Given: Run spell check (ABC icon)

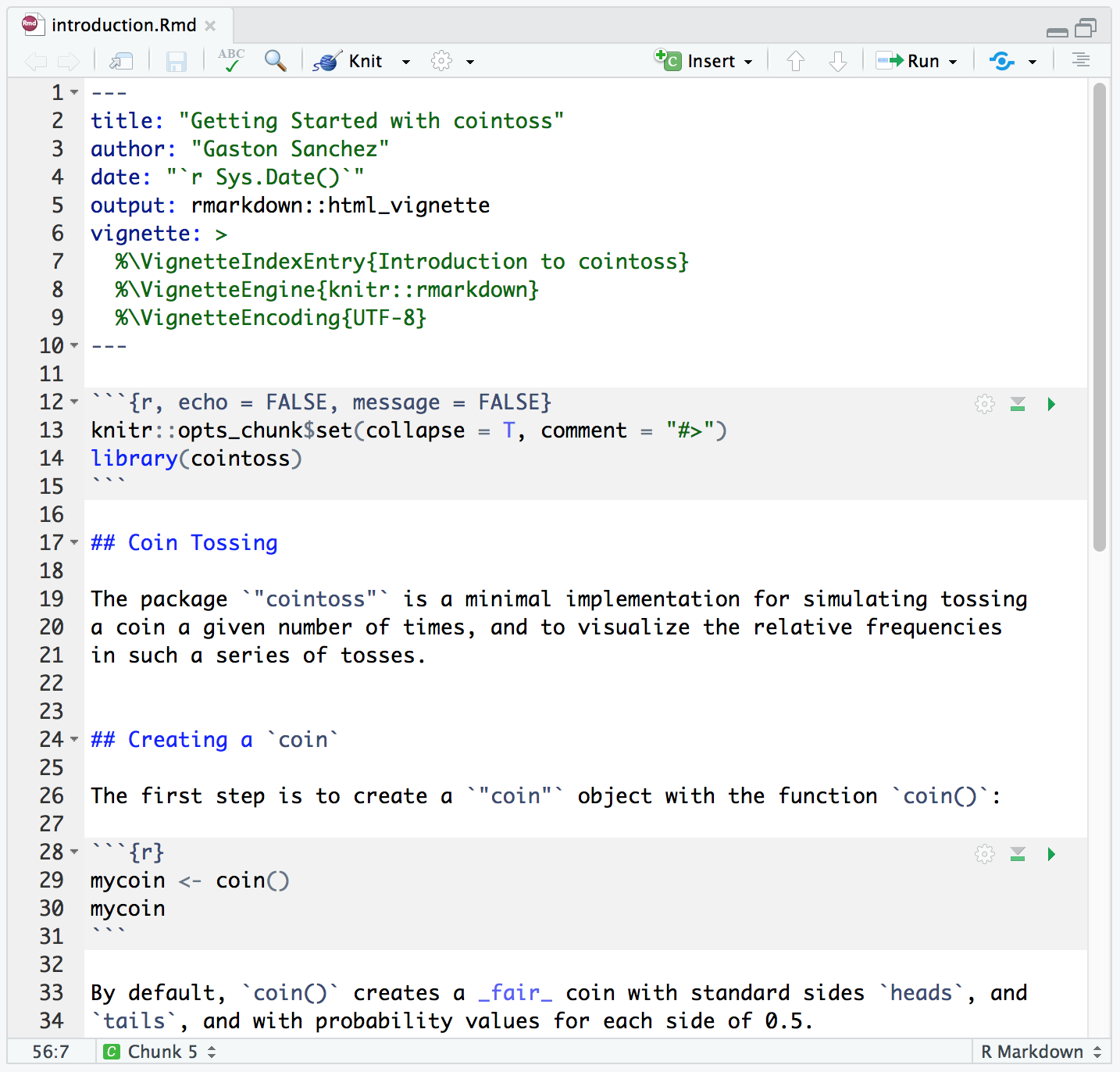Looking at the screenshot, I should [x=231, y=60].
